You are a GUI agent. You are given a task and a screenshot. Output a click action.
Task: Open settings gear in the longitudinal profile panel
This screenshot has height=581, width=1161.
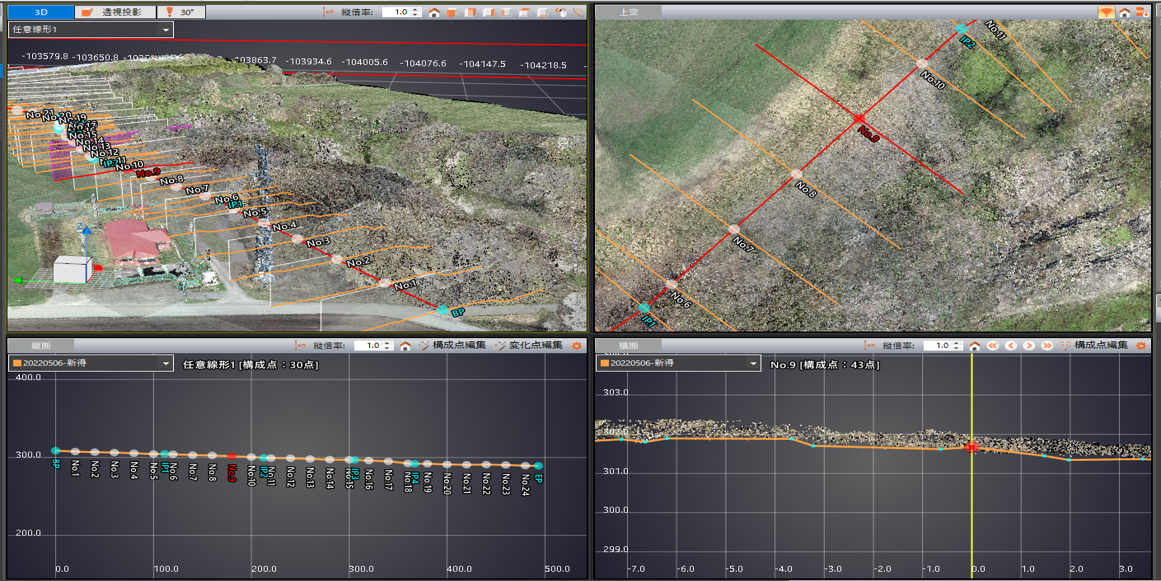(577, 345)
